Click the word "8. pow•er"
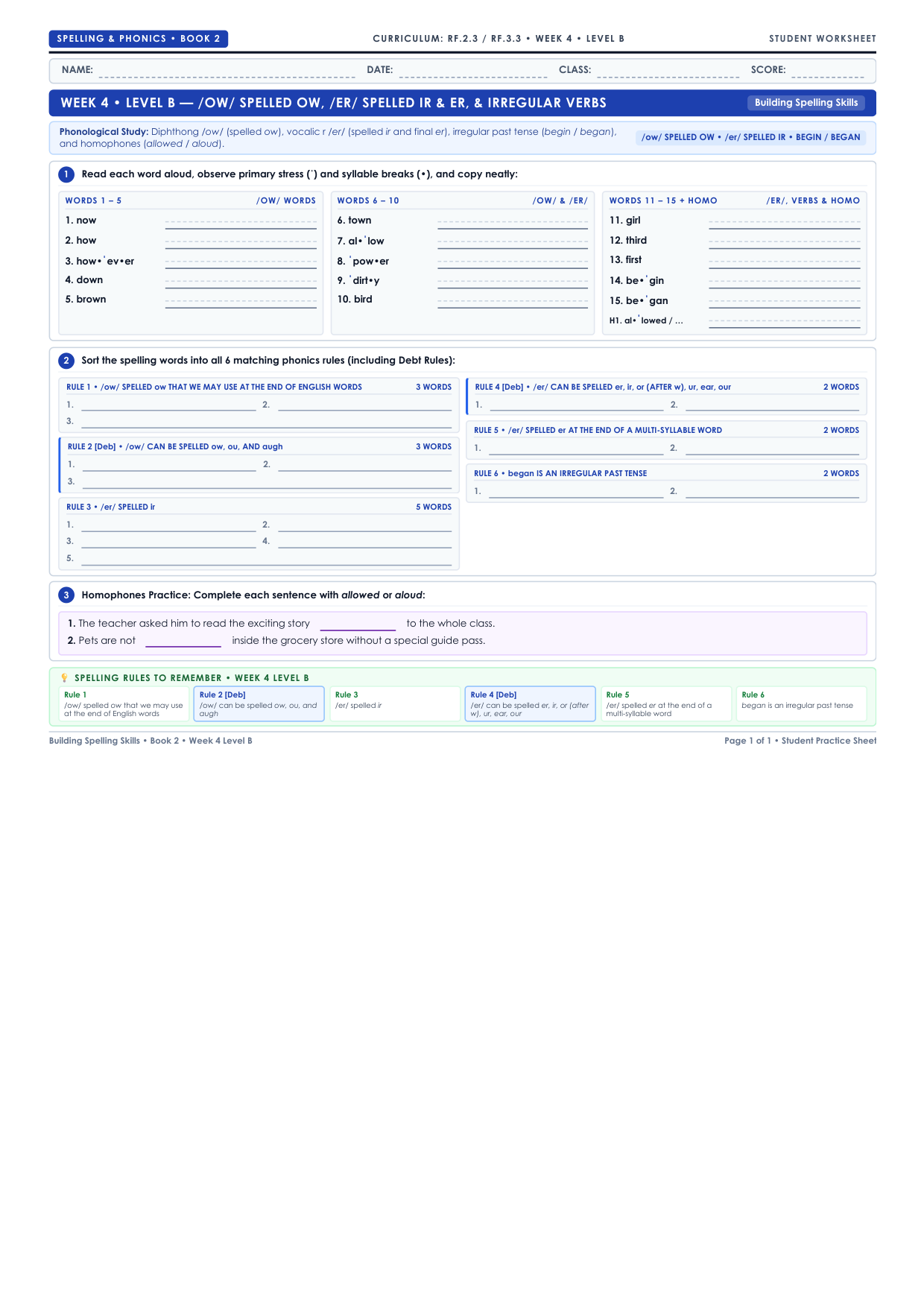This screenshot has height=1307, width=924. click(x=363, y=261)
